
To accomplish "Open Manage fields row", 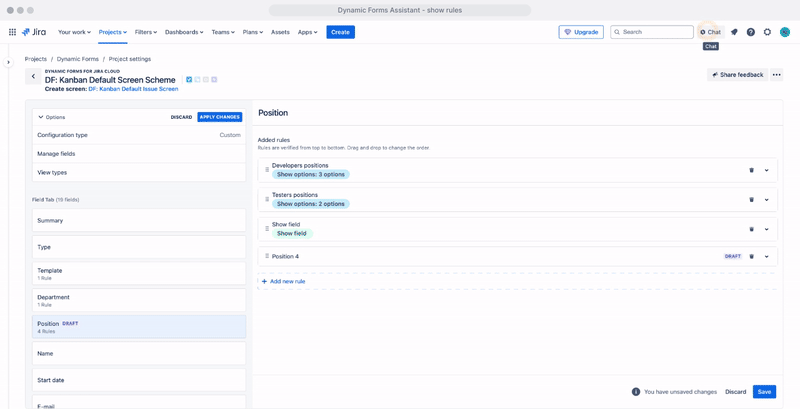I will pyautogui.click(x=139, y=154).
